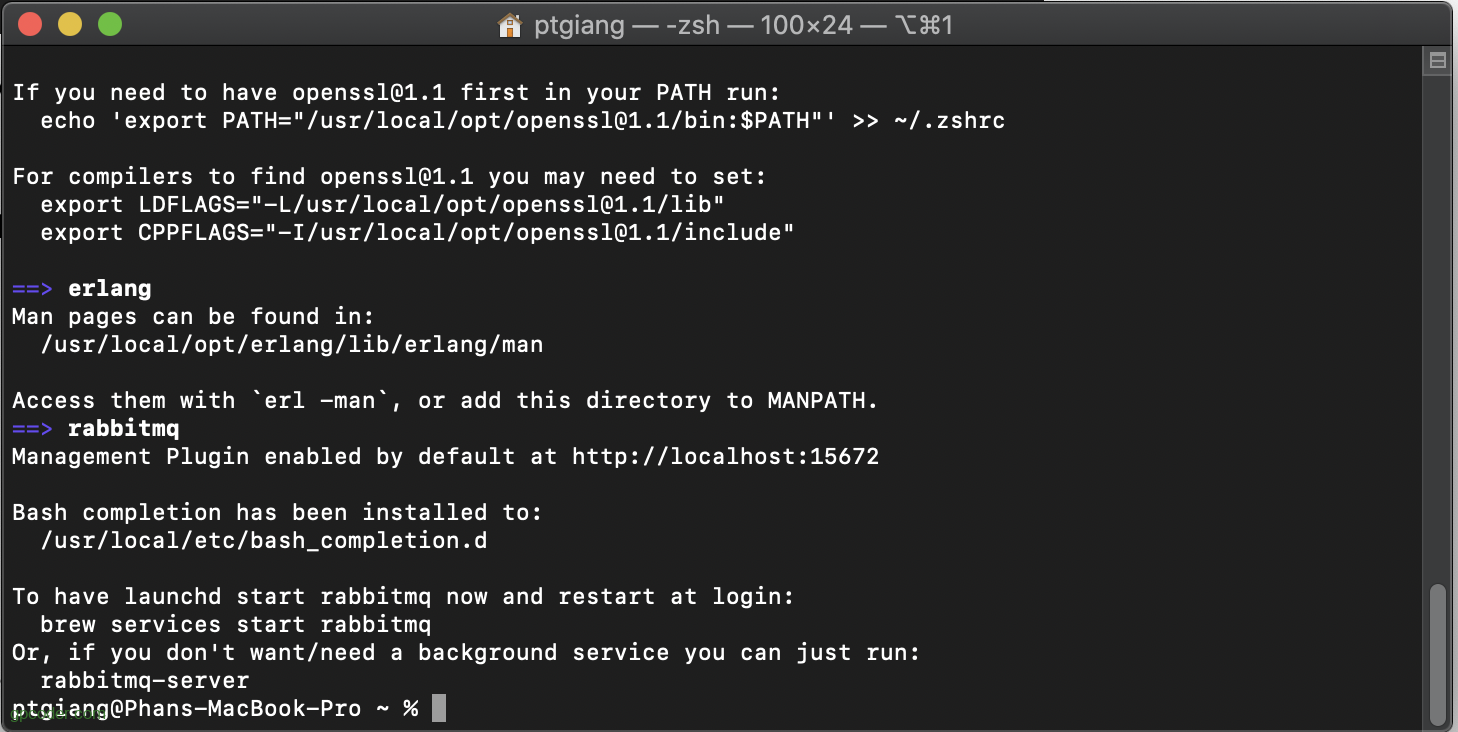Zoom the Terminal window with green button
Image resolution: width=1458 pixels, height=732 pixels.
(x=110, y=24)
